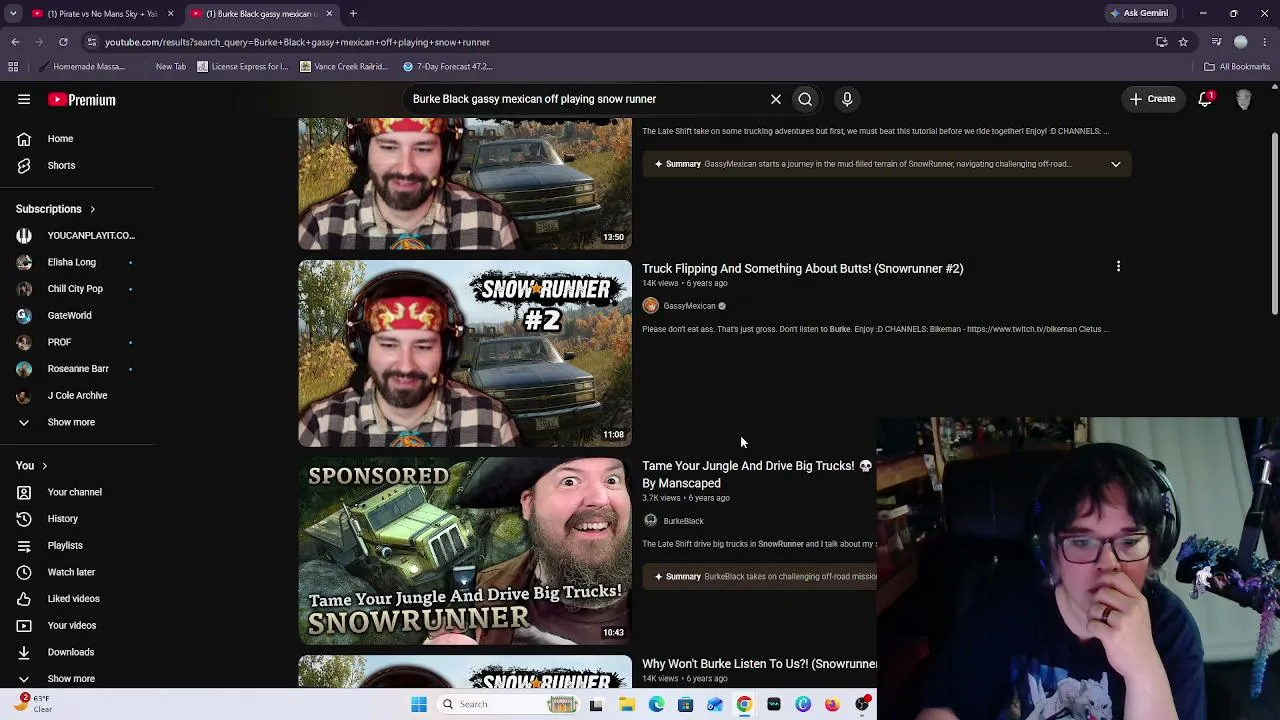Open the Windows Start menu
Viewport: 1280px width, 720px height.
click(x=419, y=704)
